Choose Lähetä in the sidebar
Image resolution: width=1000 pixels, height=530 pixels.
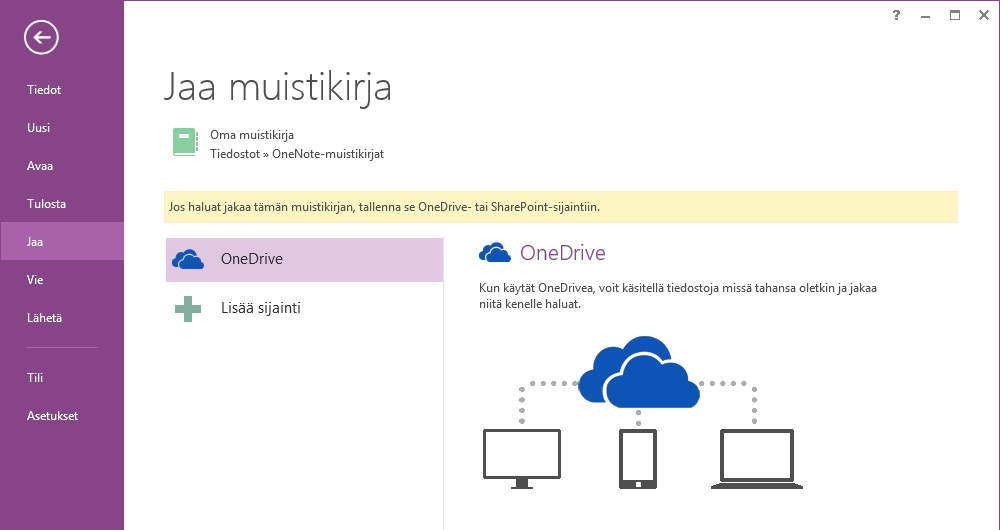pos(44,318)
